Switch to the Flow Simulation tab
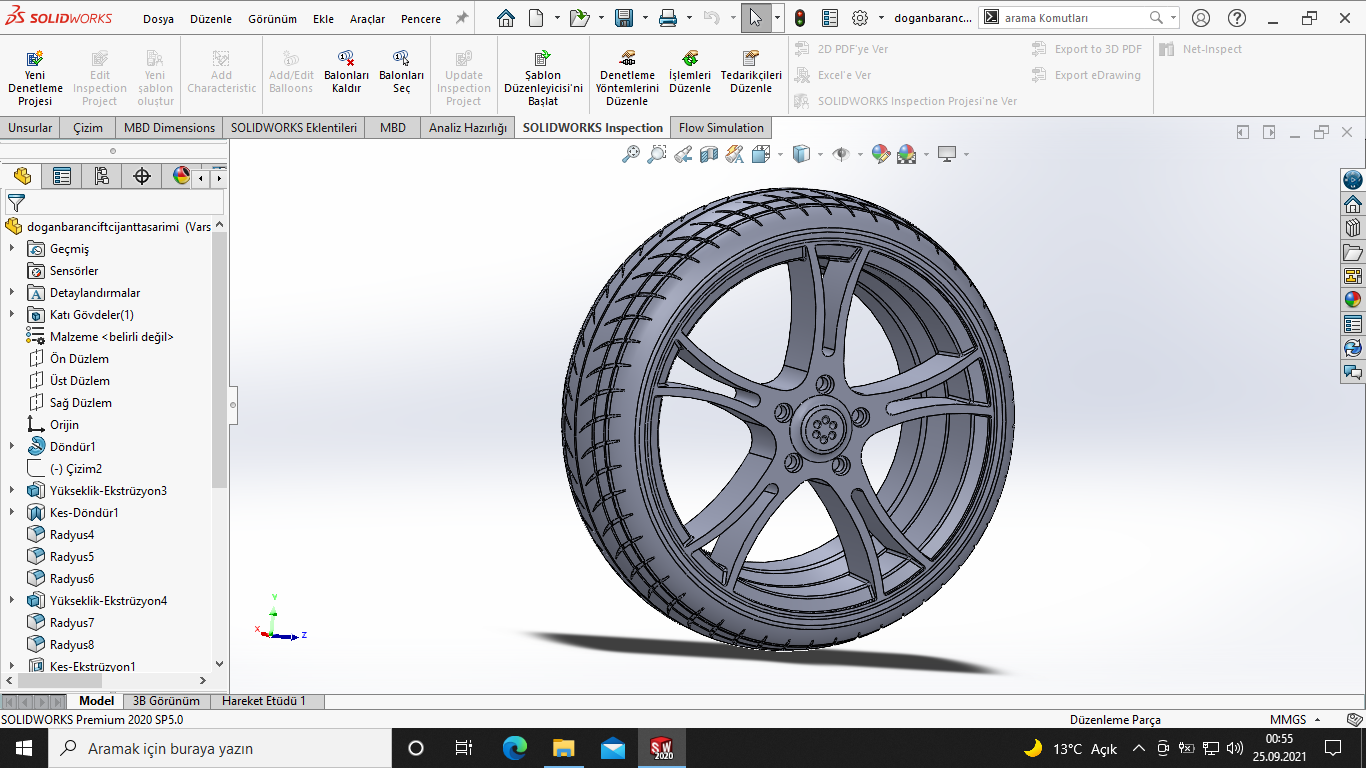Image resolution: width=1366 pixels, height=768 pixels. pos(721,128)
